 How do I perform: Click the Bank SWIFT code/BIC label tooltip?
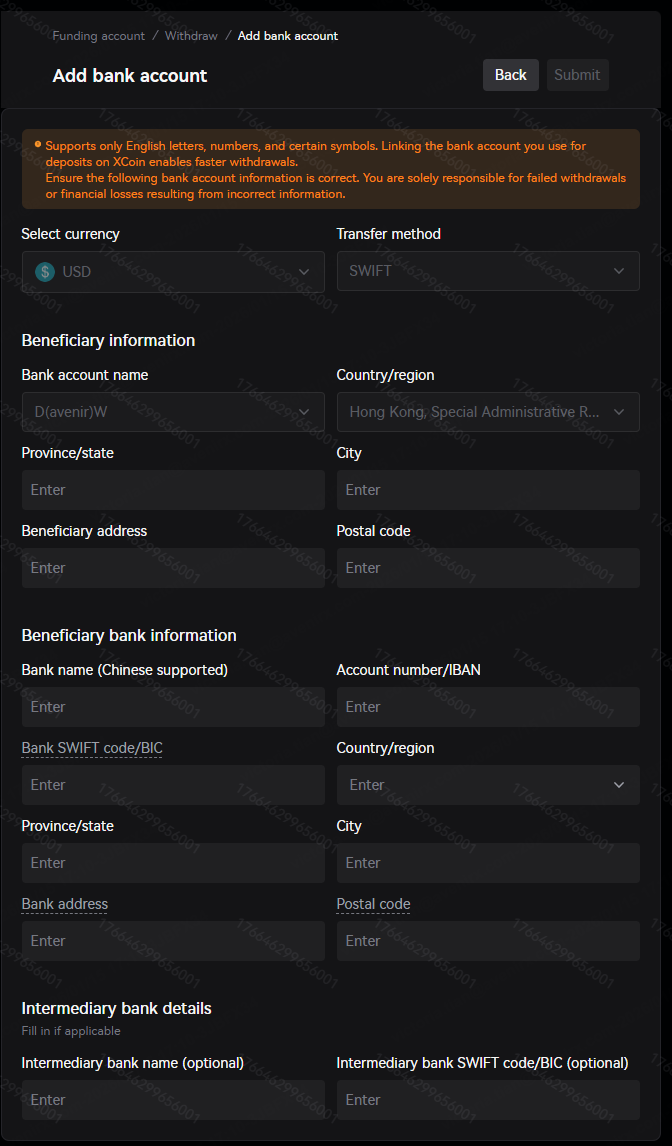pyautogui.click(x=91, y=748)
